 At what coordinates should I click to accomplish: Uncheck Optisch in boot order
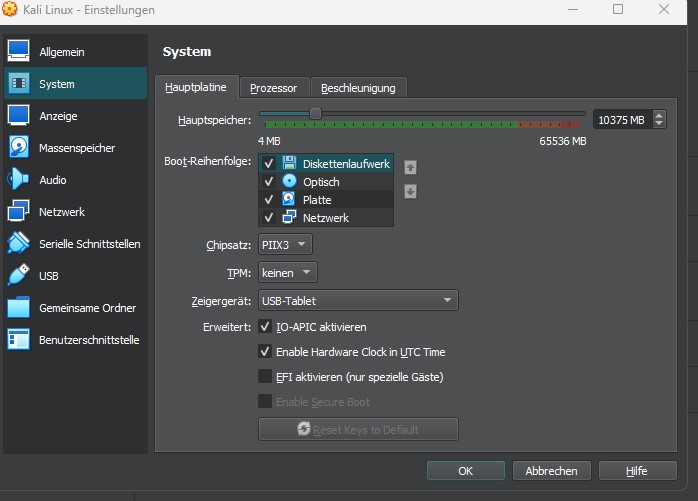[269, 182]
